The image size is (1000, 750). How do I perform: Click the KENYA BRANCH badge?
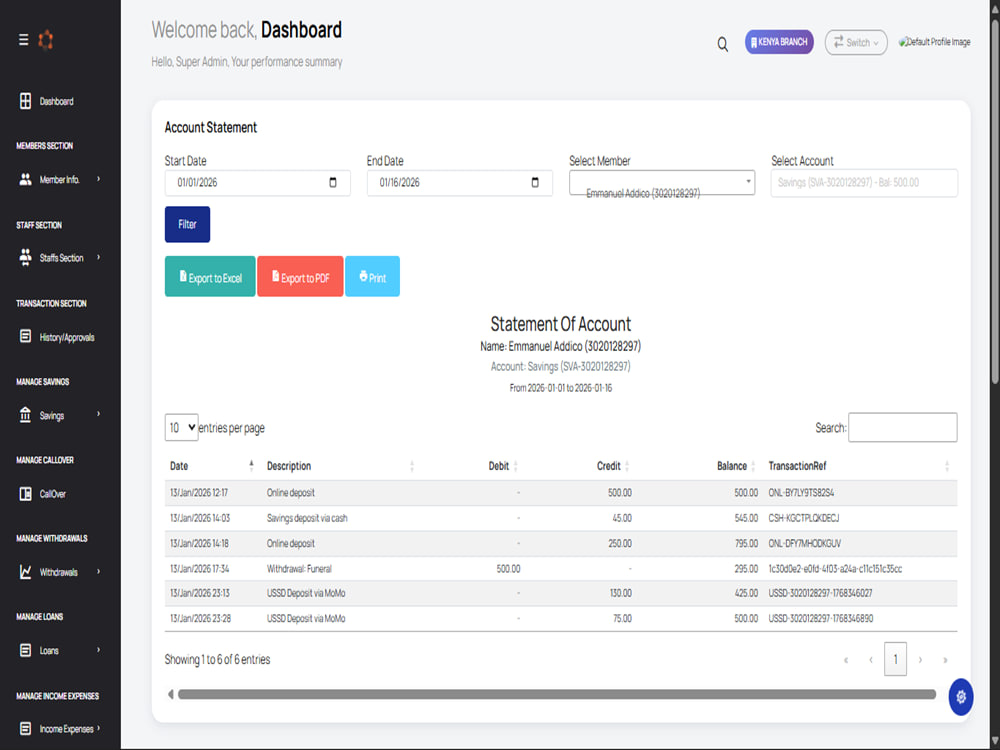779,42
